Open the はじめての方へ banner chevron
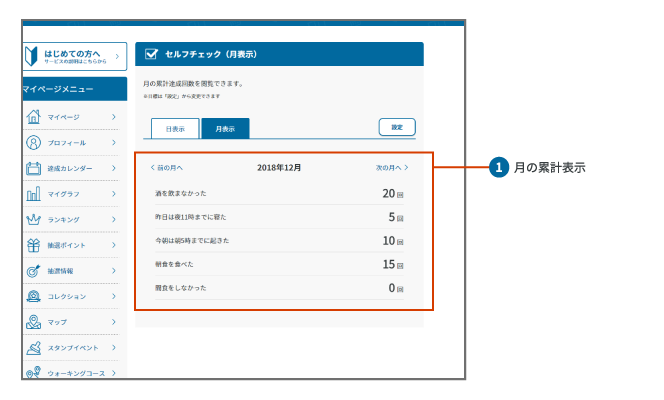 point(117,56)
